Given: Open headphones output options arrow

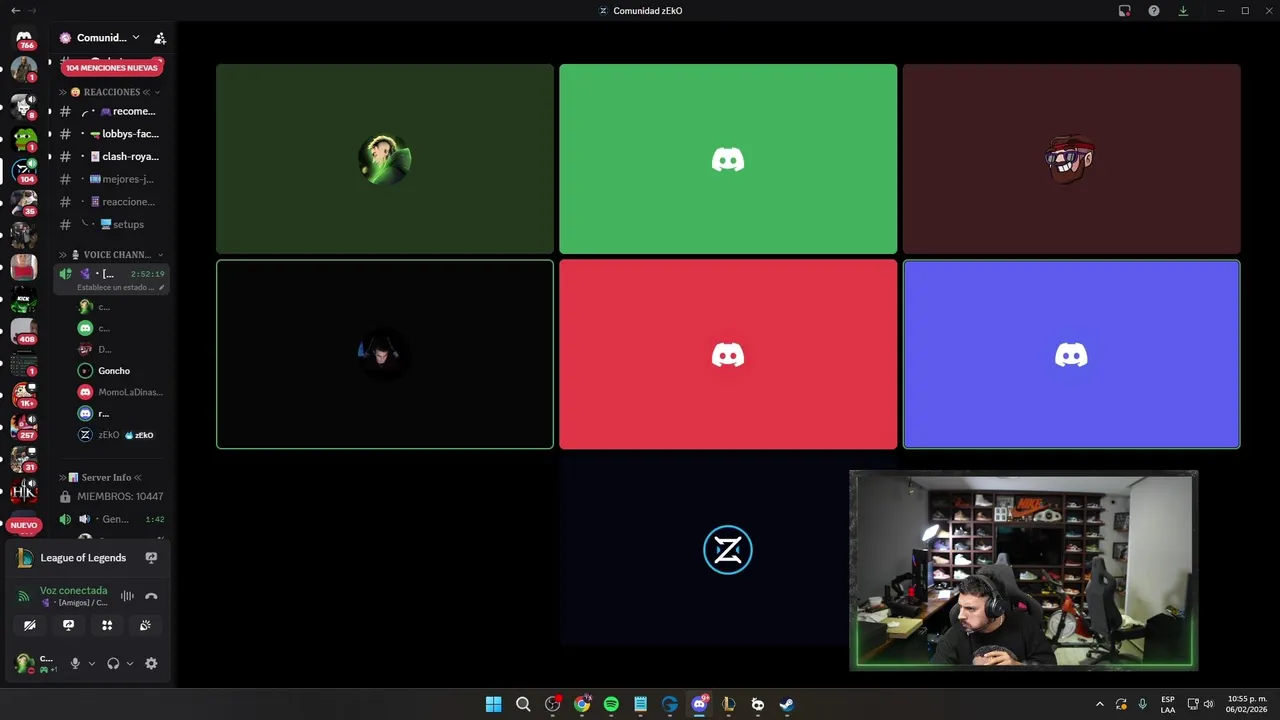Looking at the screenshot, I should click(129, 663).
